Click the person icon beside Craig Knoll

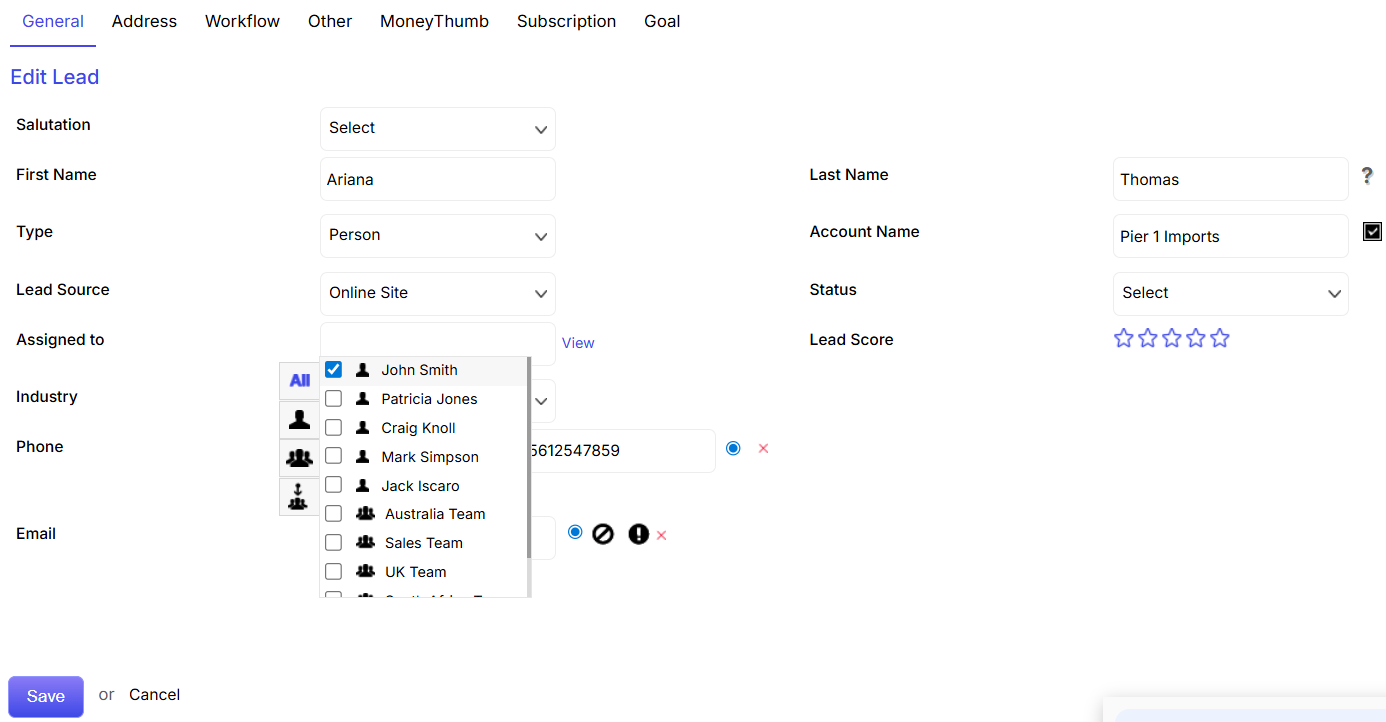click(362, 427)
